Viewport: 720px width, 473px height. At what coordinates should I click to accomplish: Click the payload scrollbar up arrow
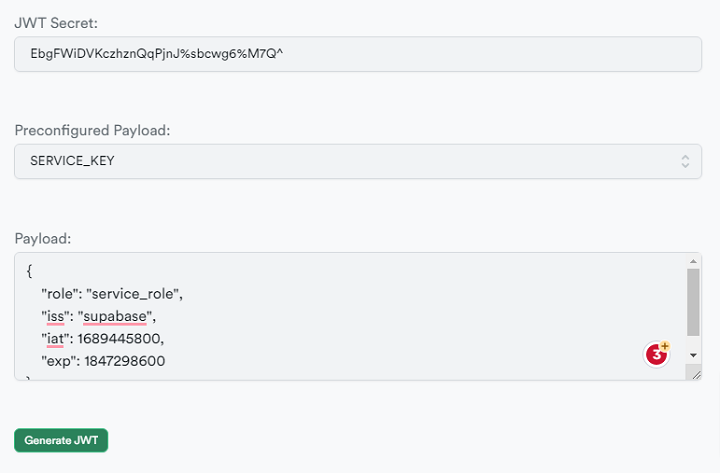click(x=693, y=261)
